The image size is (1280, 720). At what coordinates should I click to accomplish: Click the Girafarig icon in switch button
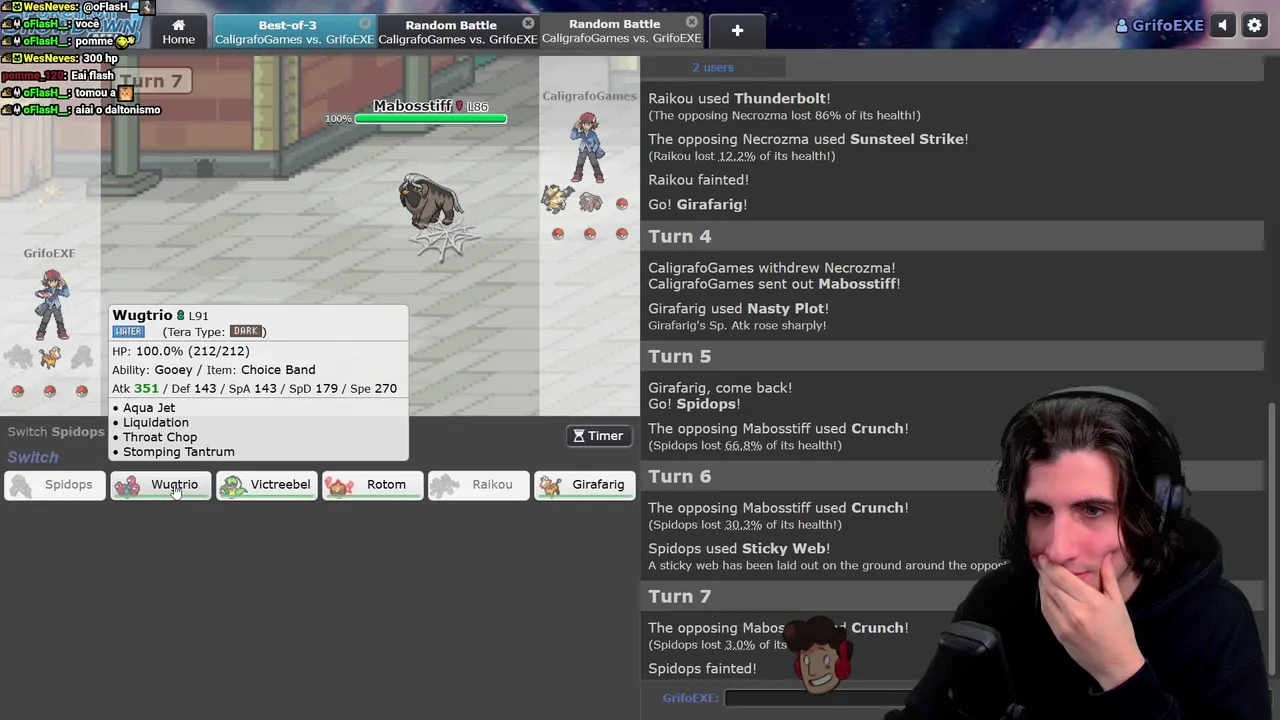click(551, 486)
